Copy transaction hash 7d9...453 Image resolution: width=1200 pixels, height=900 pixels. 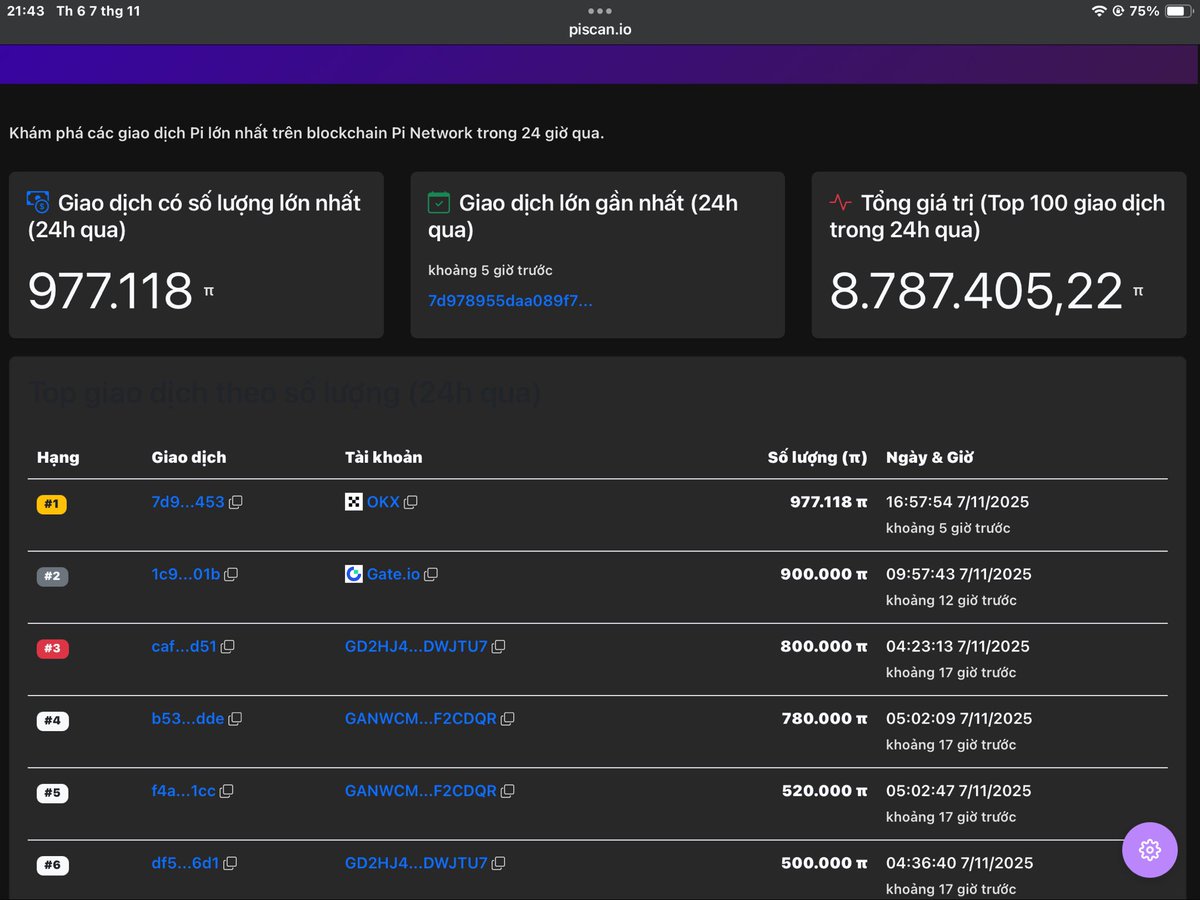pyautogui.click(x=236, y=503)
